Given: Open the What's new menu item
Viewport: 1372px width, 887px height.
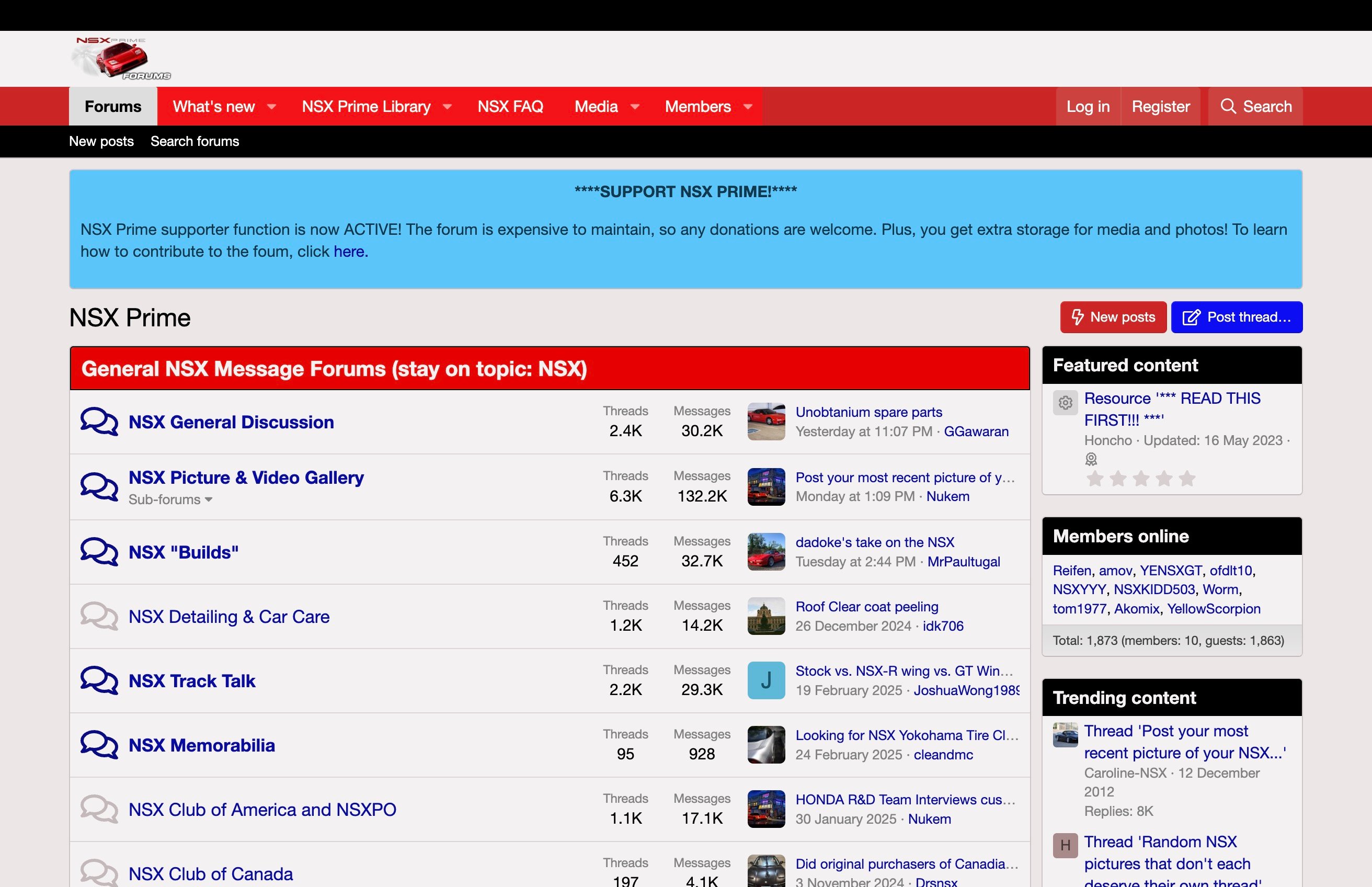Looking at the screenshot, I should [x=214, y=107].
